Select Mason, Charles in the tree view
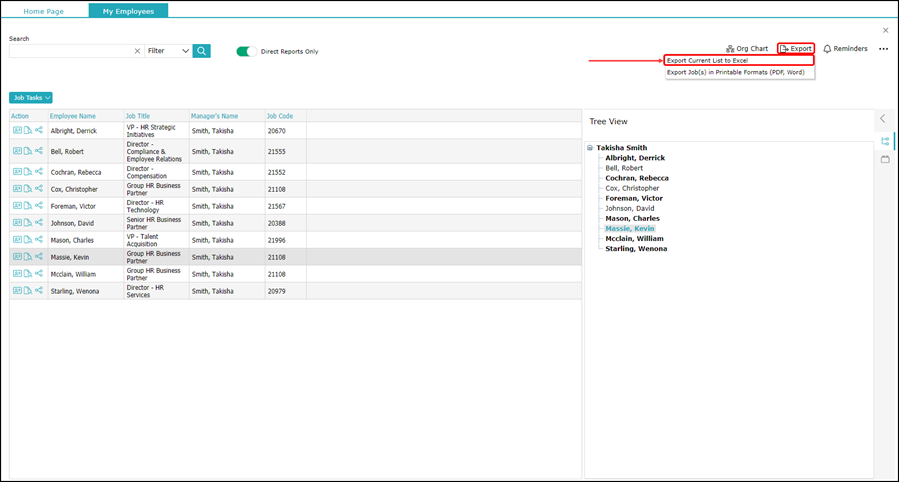899x482 pixels. point(632,218)
